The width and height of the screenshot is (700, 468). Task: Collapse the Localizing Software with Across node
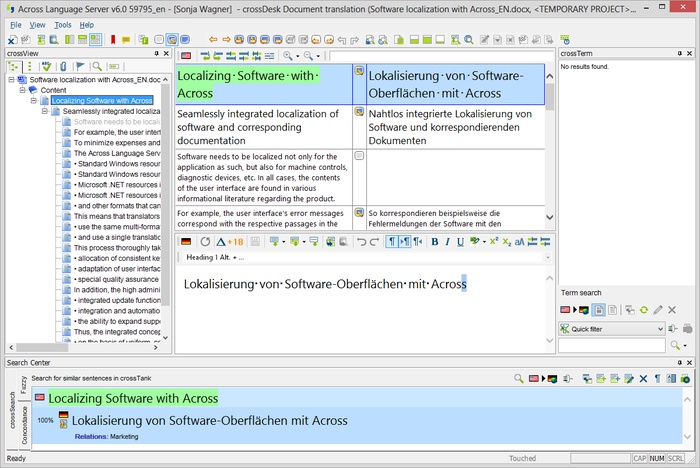click(33, 100)
